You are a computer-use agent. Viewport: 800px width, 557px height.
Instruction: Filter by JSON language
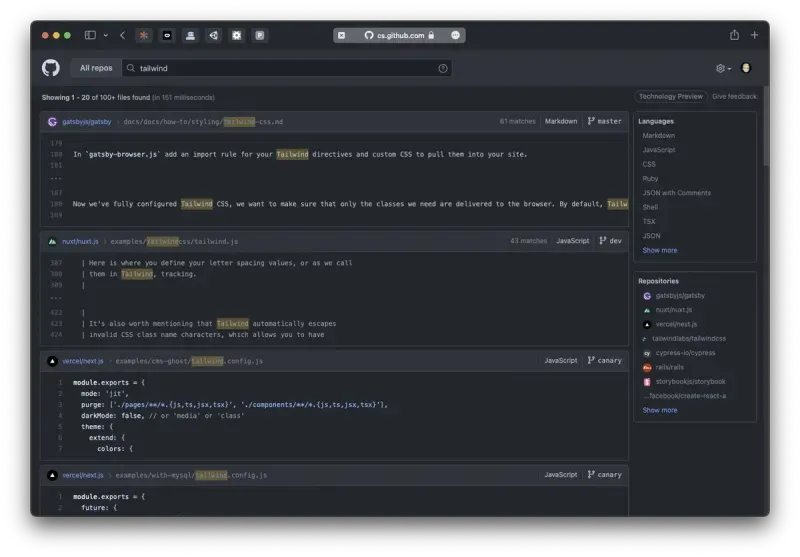651,236
